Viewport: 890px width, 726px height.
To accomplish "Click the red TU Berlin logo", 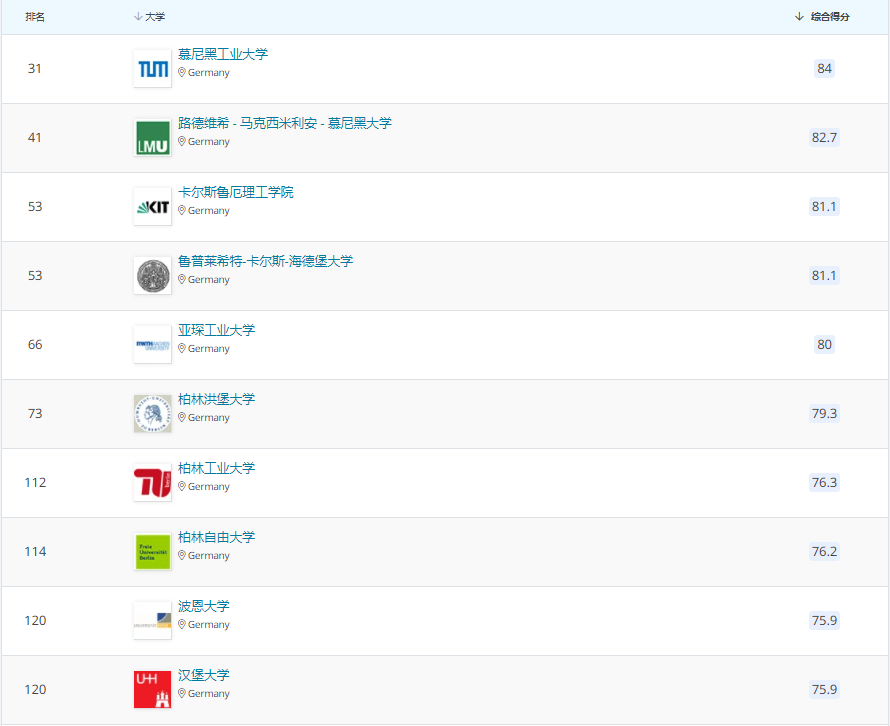I will 152,483.
